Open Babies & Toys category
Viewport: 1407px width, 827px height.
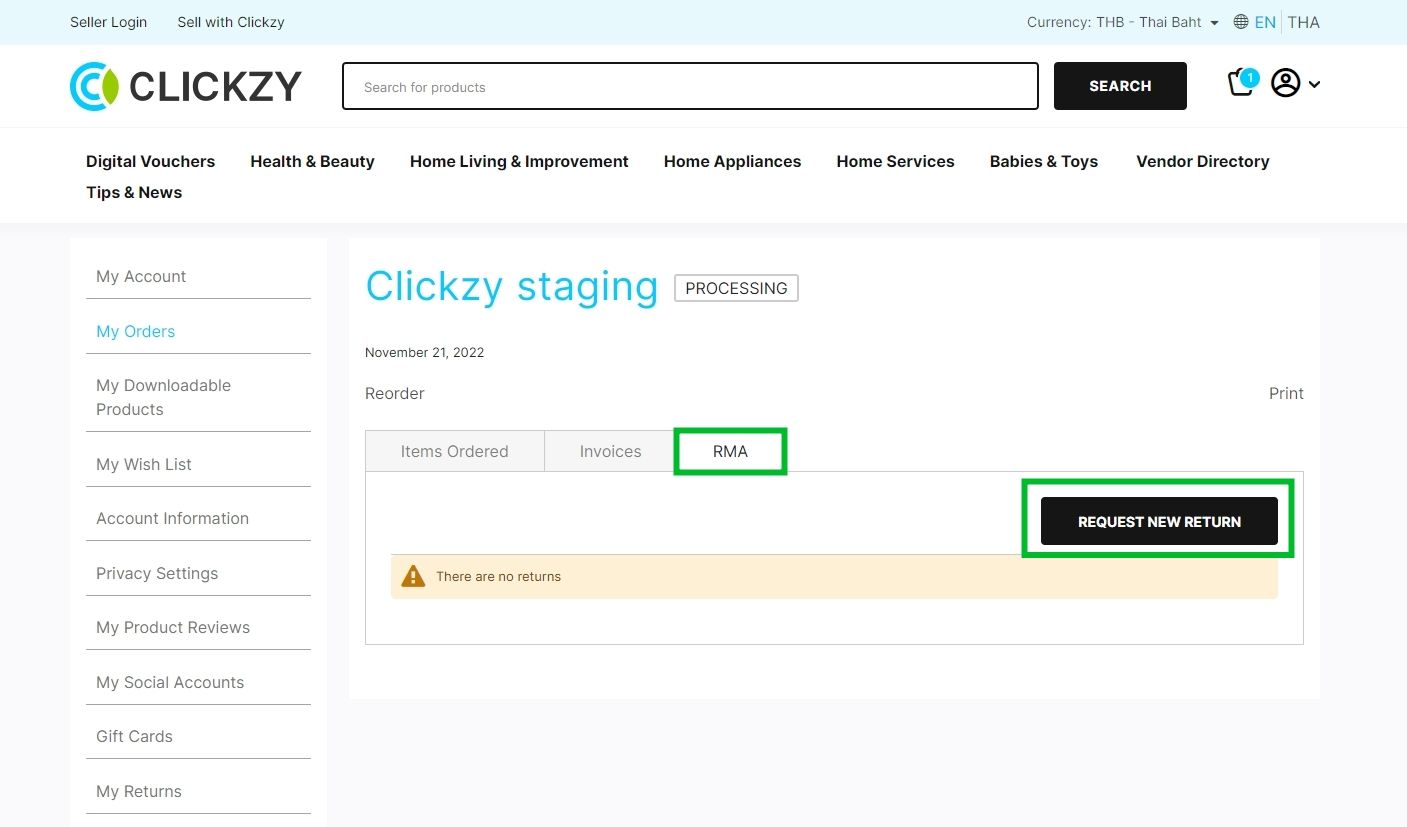(1044, 161)
